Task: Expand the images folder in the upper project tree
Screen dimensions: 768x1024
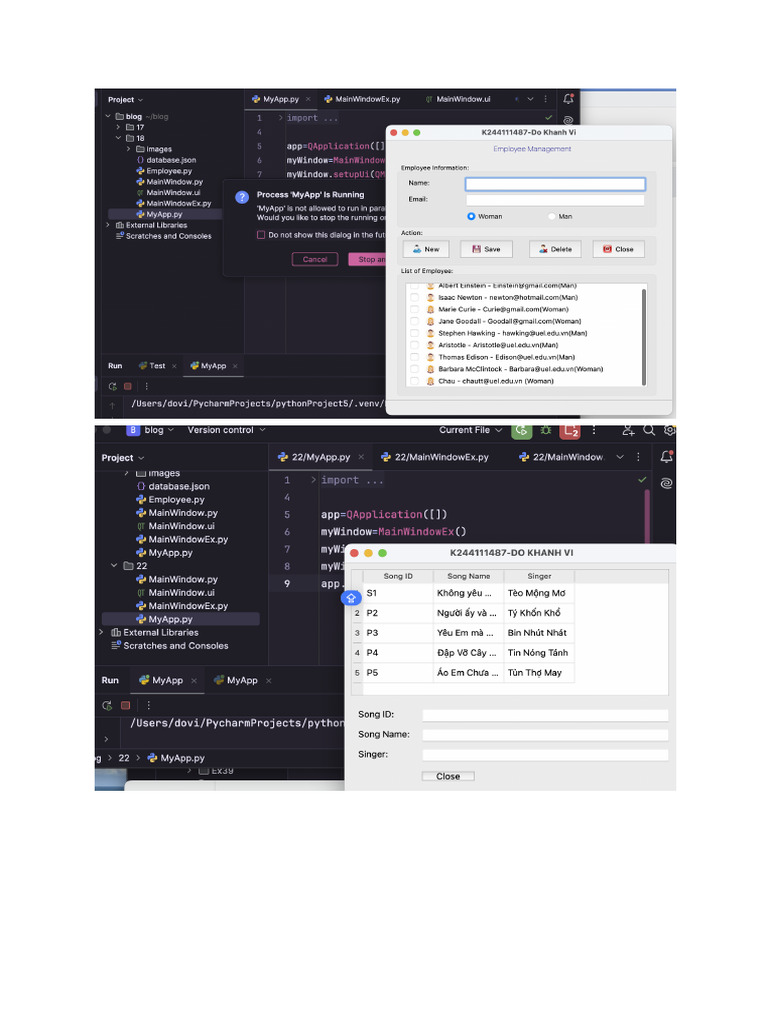Action: tap(129, 149)
